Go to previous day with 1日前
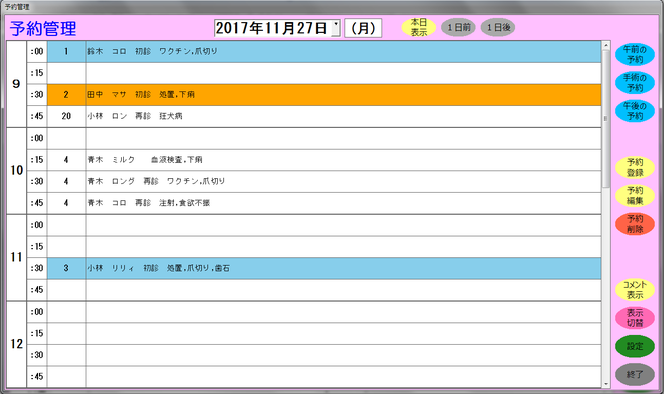Image resolution: width=664 pixels, height=394 pixels. [x=459, y=28]
